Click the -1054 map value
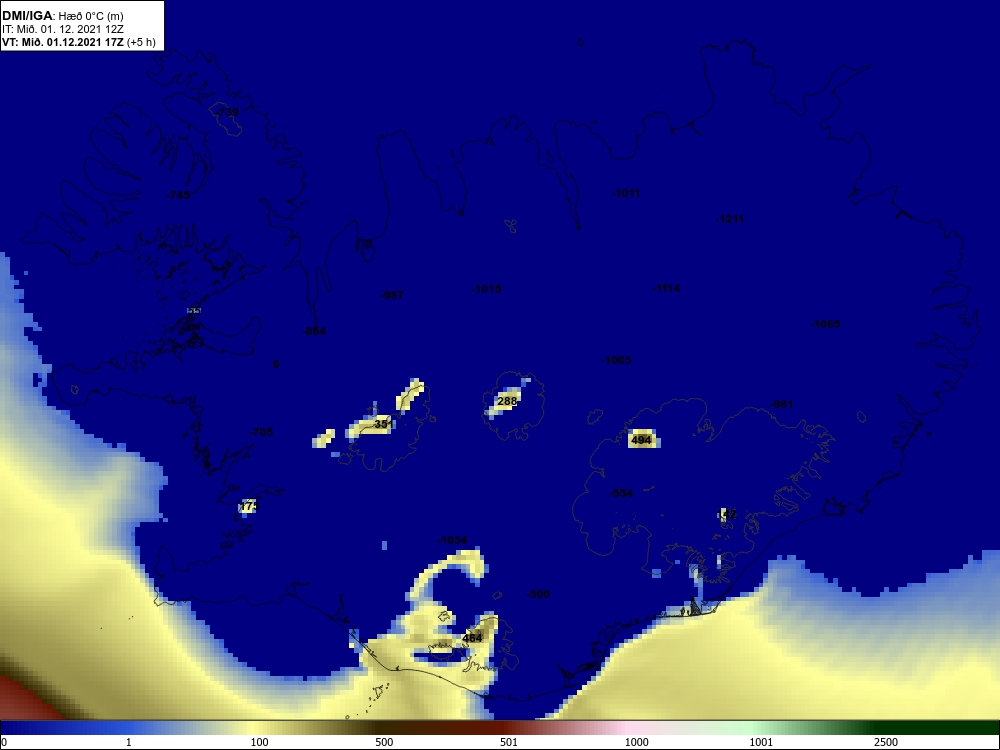The width and height of the screenshot is (1000, 750). click(452, 541)
